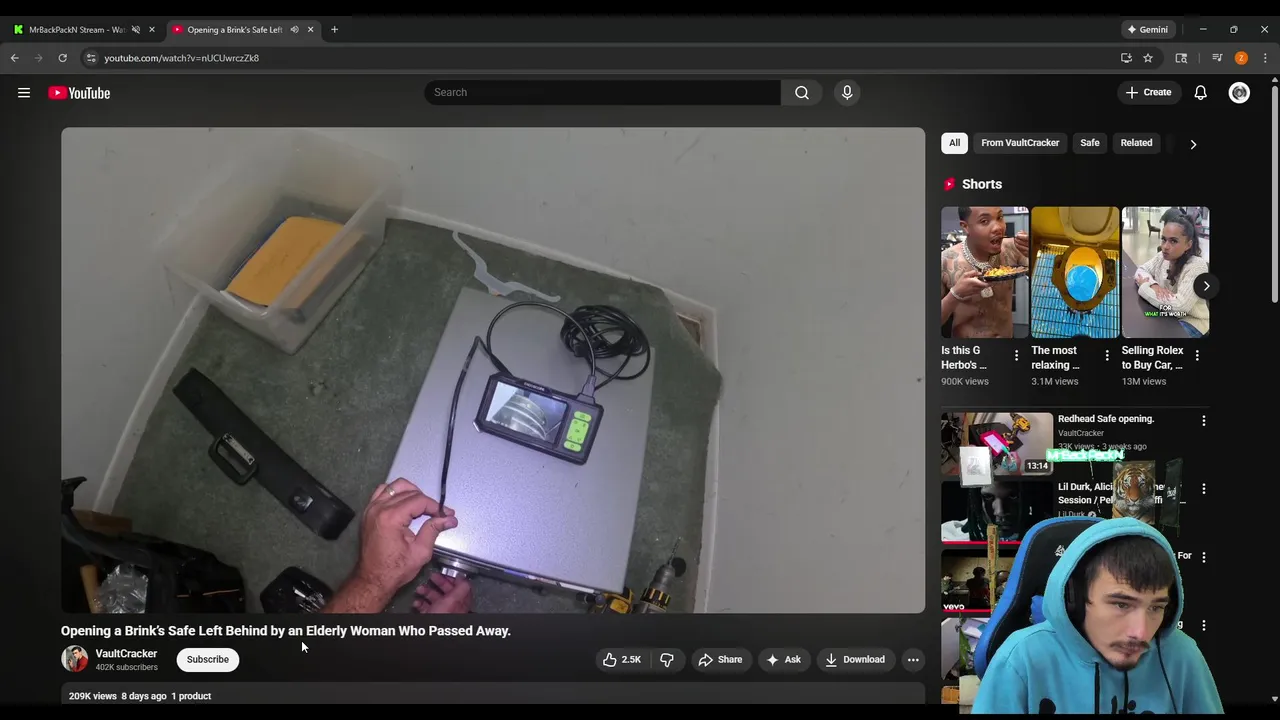Click the 2.5K like count
Image resolution: width=1280 pixels, height=720 pixels.
pos(631,660)
